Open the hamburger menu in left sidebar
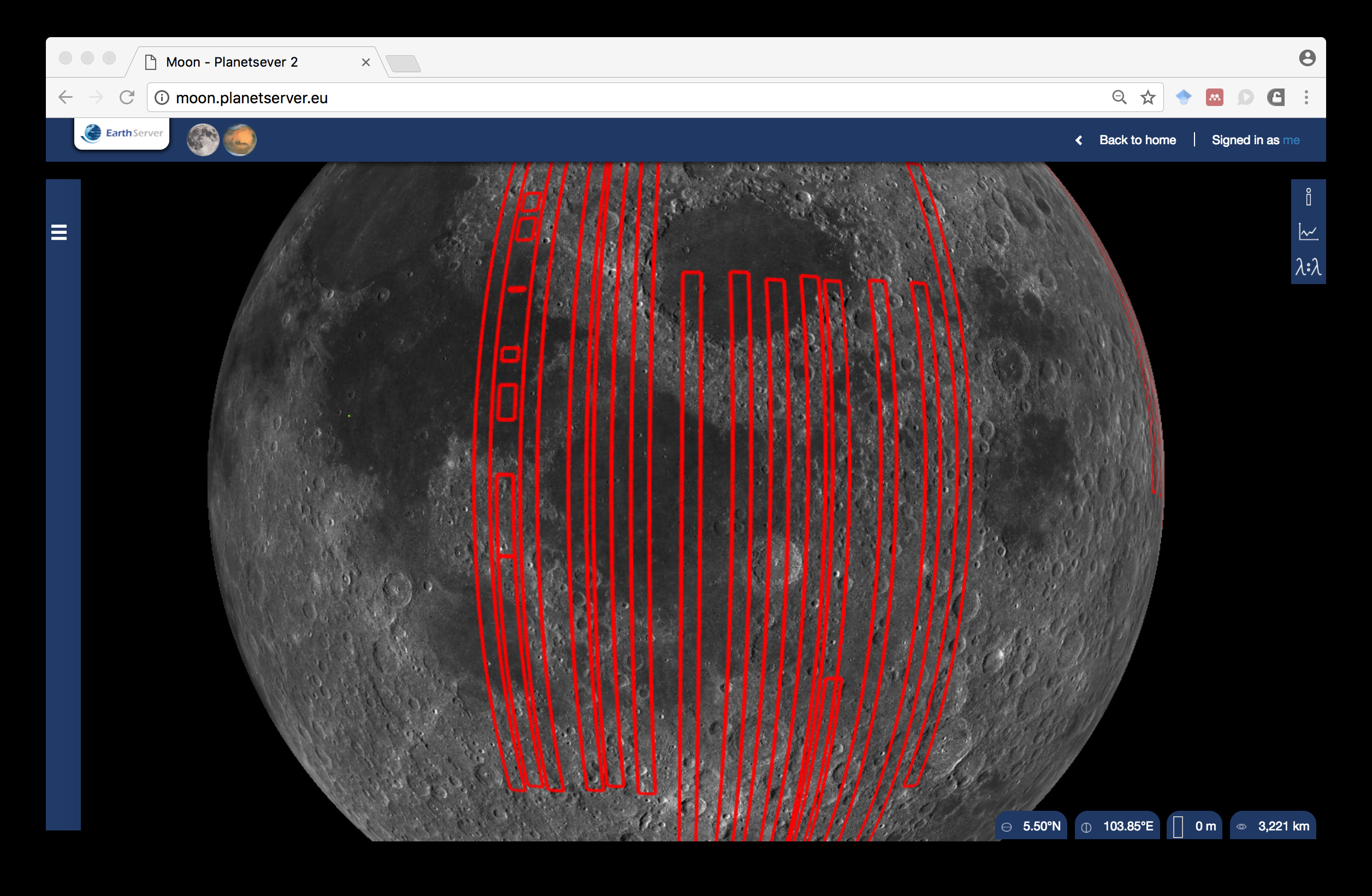1372x896 pixels. click(x=59, y=232)
